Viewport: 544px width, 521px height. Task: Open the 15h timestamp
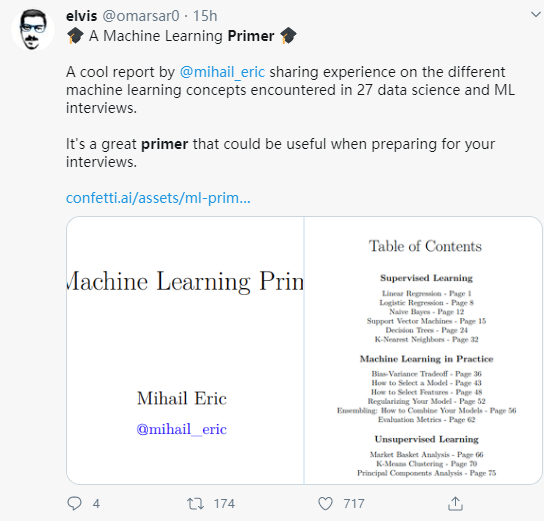205,16
